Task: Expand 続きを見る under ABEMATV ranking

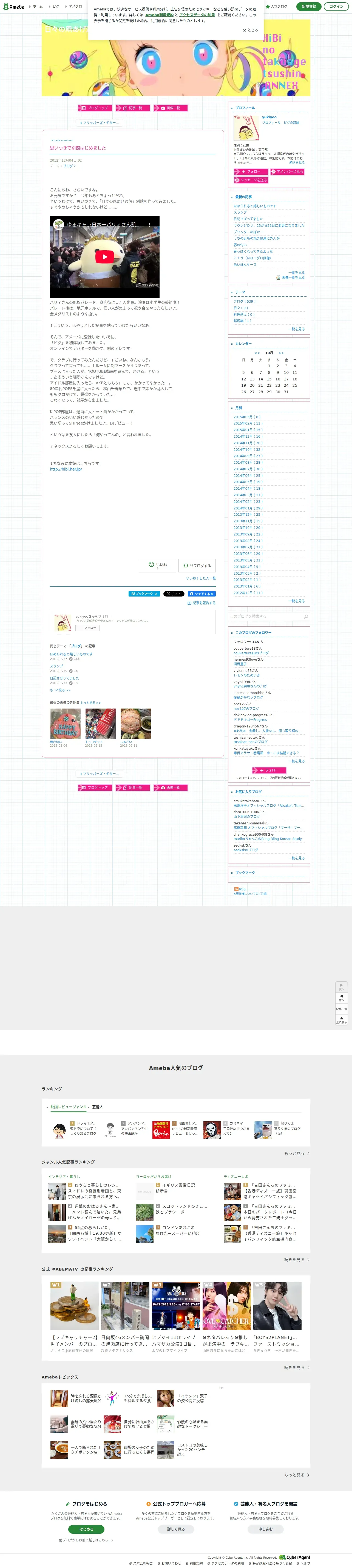Action: pos(297,1367)
